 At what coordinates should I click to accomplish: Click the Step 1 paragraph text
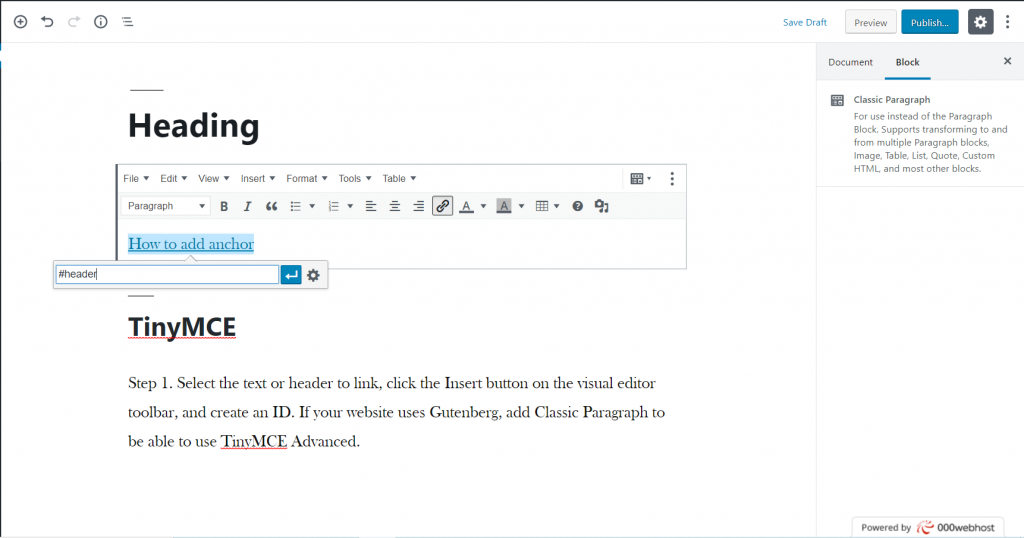coord(396,412)
